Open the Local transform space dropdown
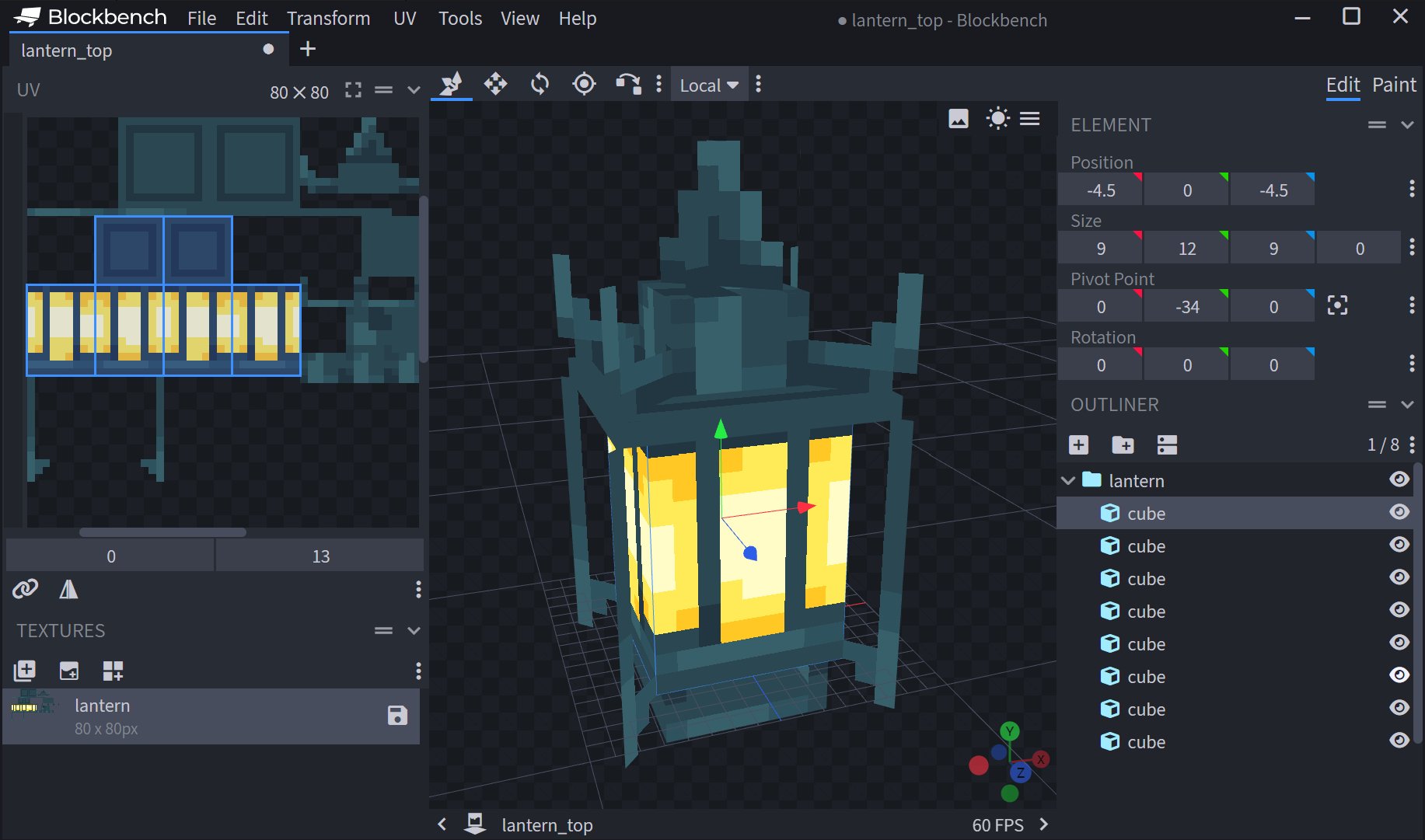Viewport: 1425px width, 840px height. [708, 85]
